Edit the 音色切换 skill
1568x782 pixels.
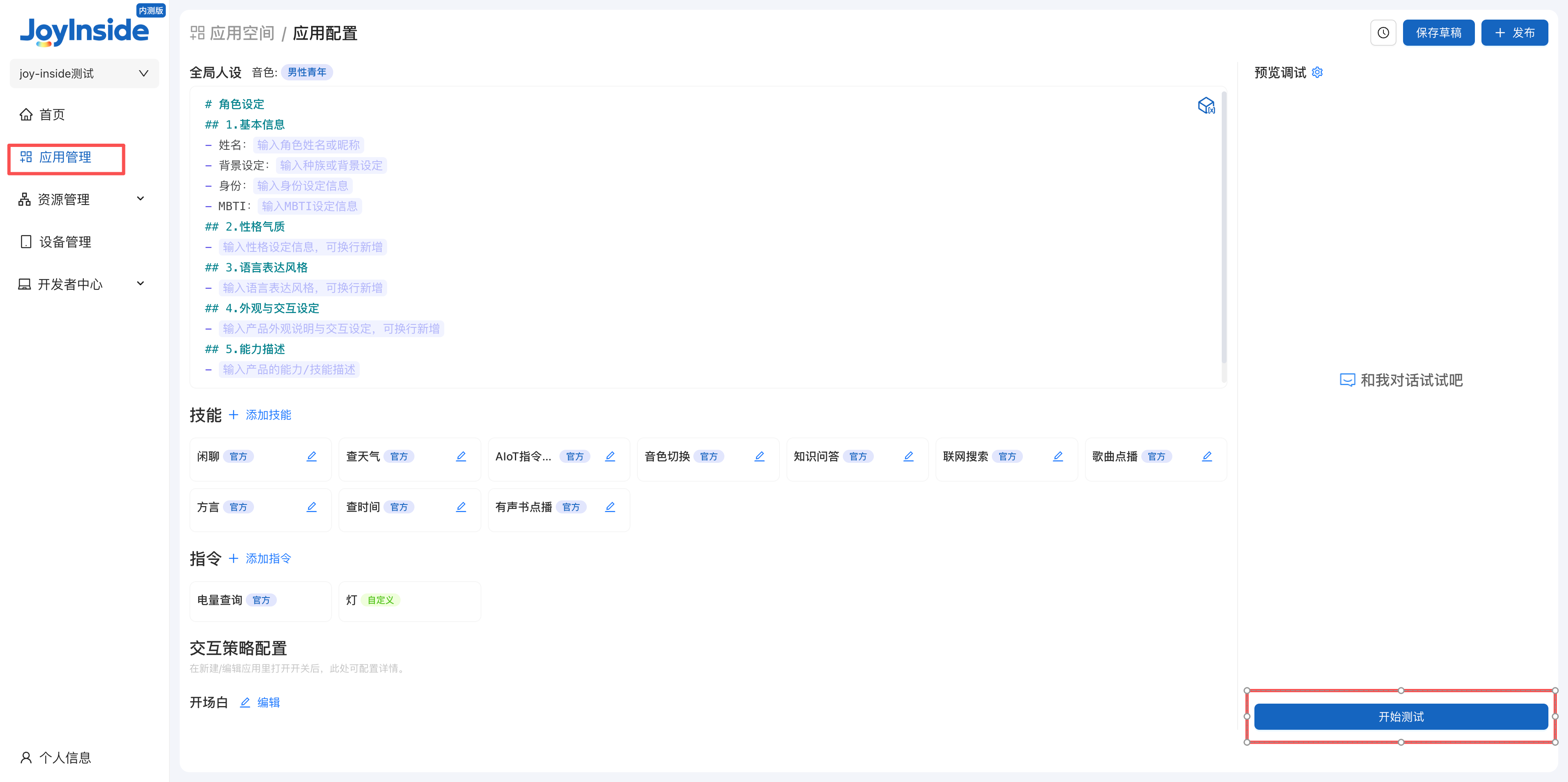pos(759,456)
